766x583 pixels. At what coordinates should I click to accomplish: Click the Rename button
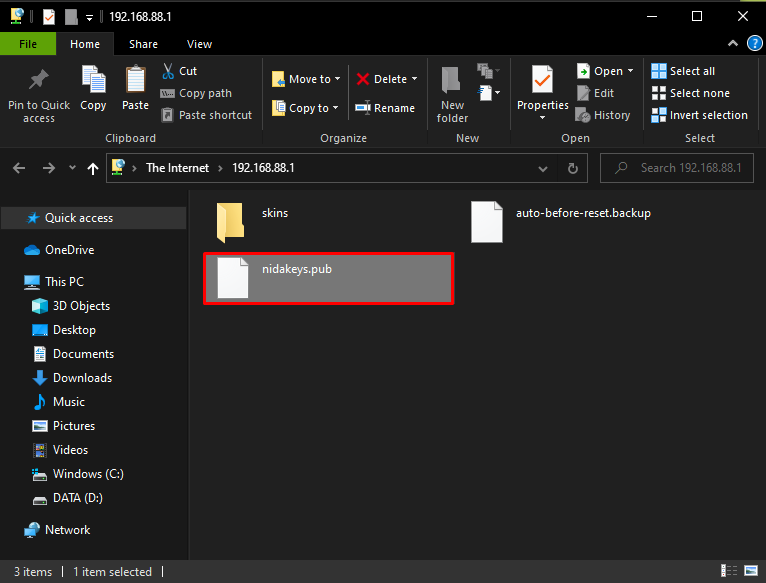[x=385, y=108]
